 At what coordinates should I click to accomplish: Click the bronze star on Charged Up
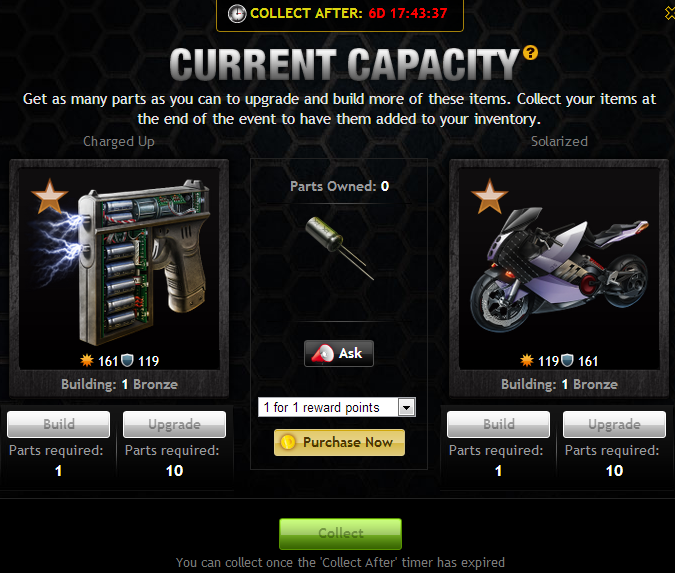click(x=50, y=197)
